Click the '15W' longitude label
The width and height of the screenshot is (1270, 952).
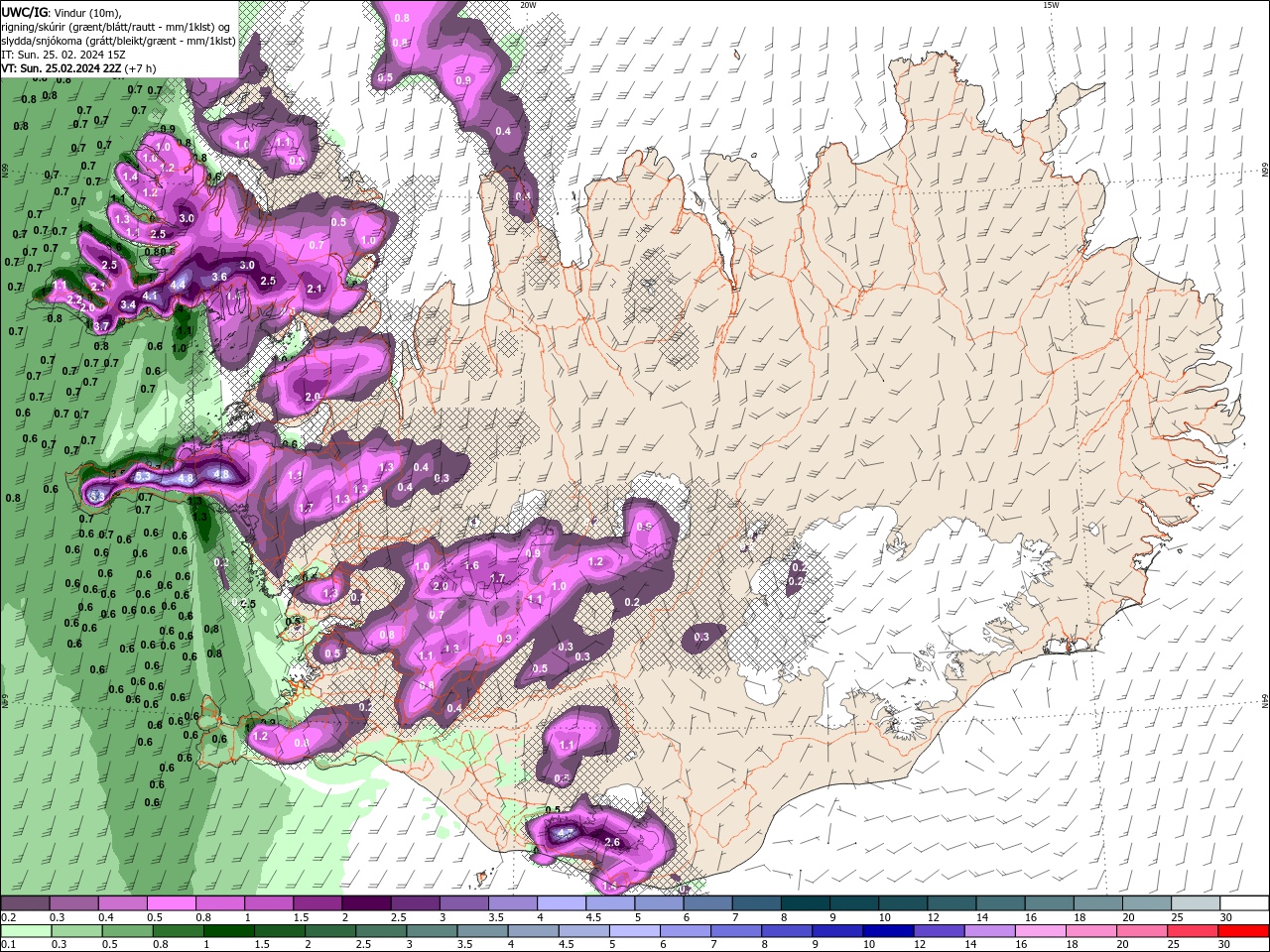(1051, 5)
